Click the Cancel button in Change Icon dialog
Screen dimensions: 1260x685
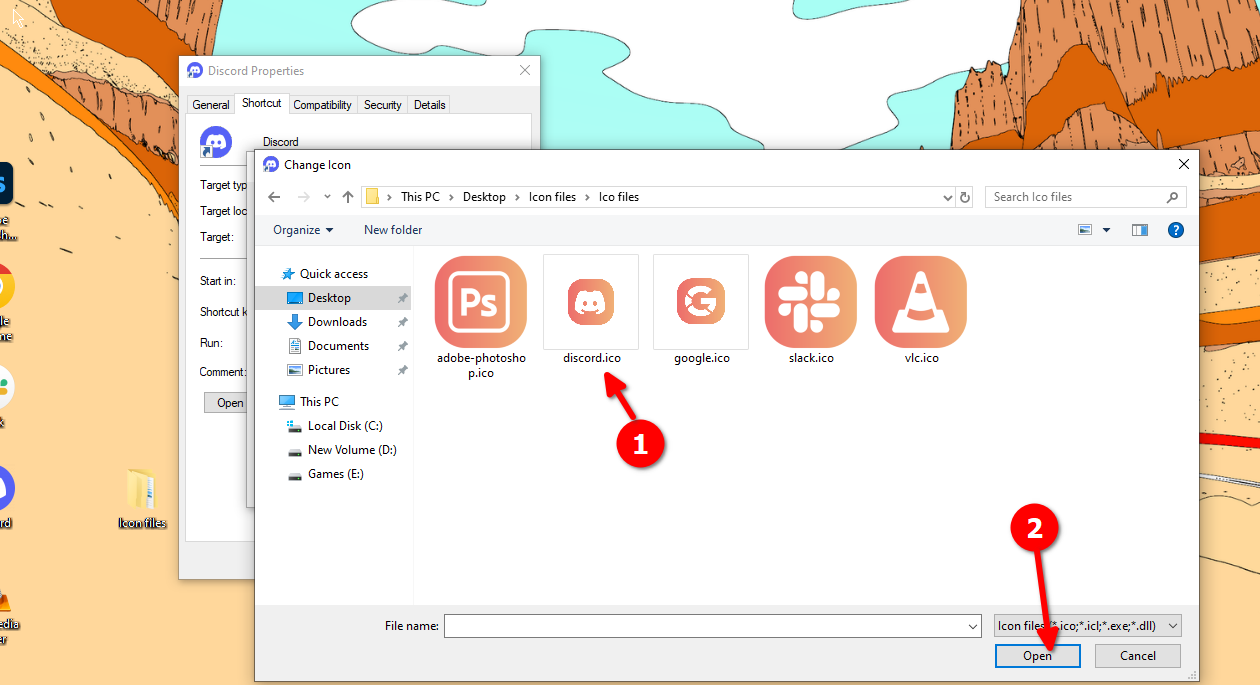coord(1138,656)
